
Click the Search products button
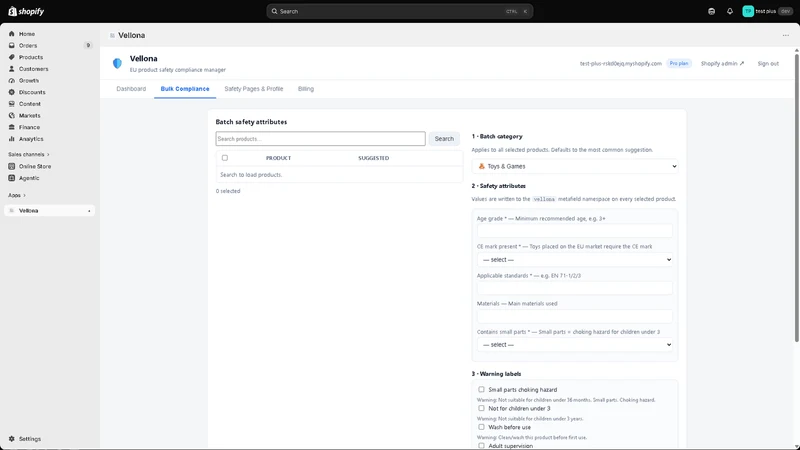pyautogui.click(x=444, y=139)
